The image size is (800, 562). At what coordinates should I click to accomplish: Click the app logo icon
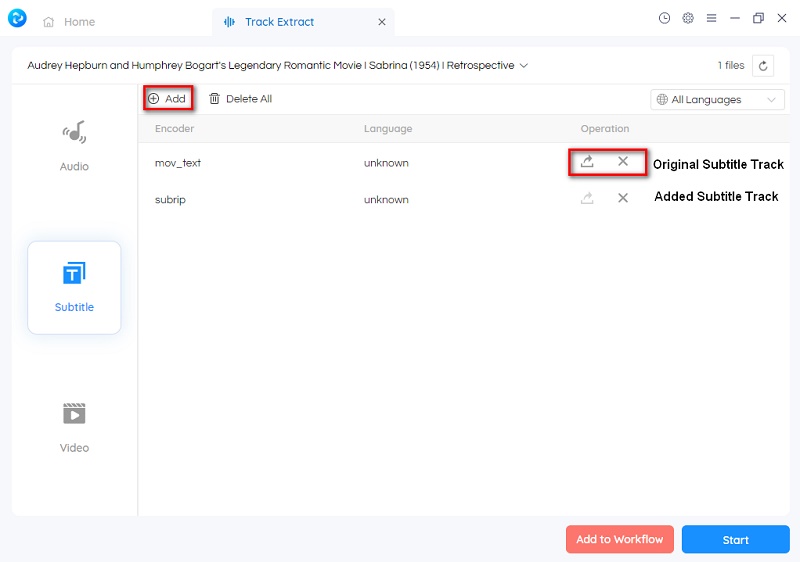coord(17,18)
